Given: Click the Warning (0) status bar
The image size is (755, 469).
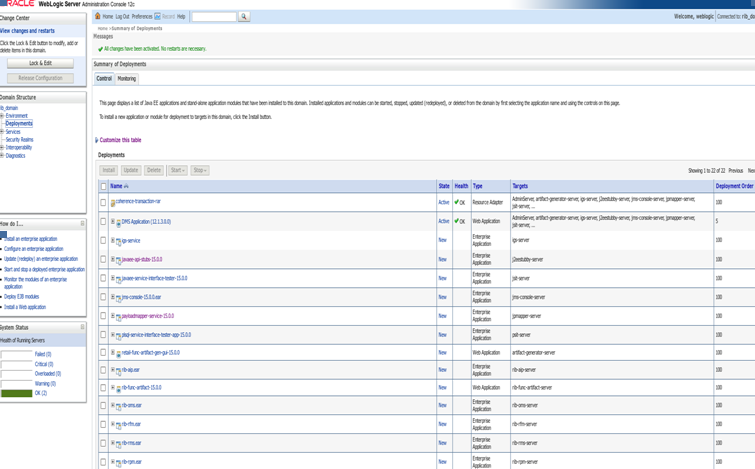Looking at the screenshot, I should click(17, 384).
